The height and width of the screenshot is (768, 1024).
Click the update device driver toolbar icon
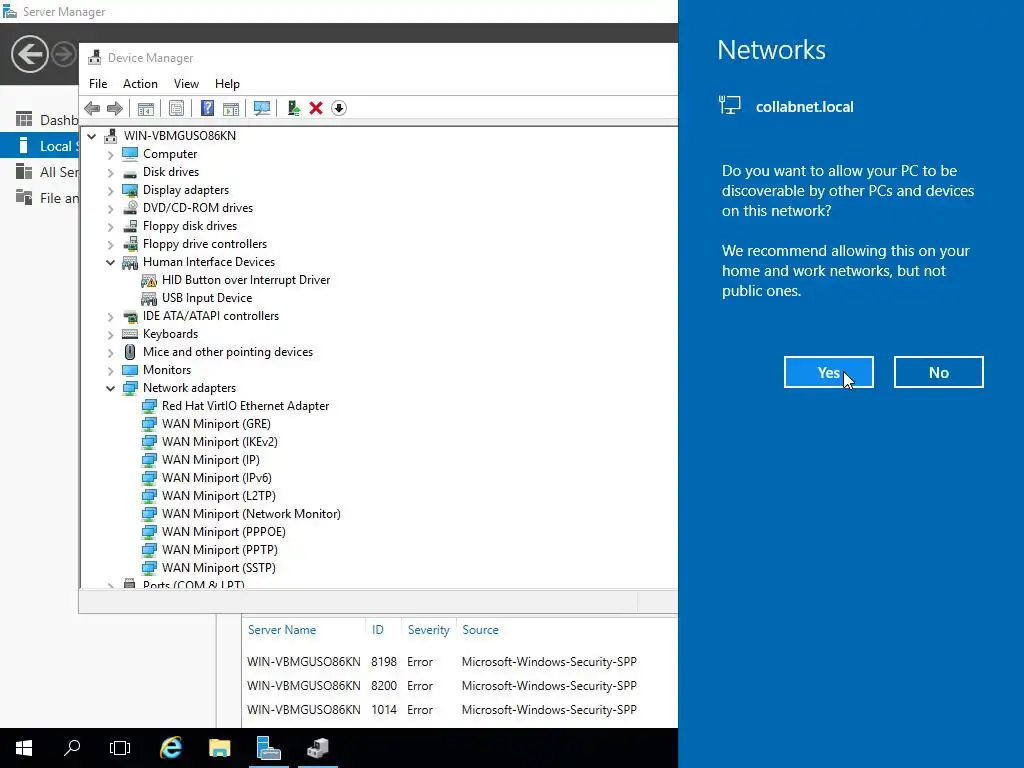tap(293, 108)
